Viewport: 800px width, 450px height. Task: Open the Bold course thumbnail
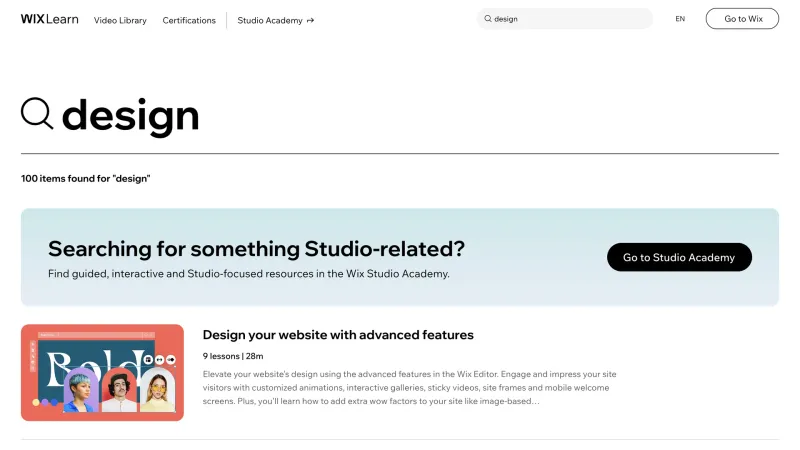pyautogui.click(x=102, y=372)
